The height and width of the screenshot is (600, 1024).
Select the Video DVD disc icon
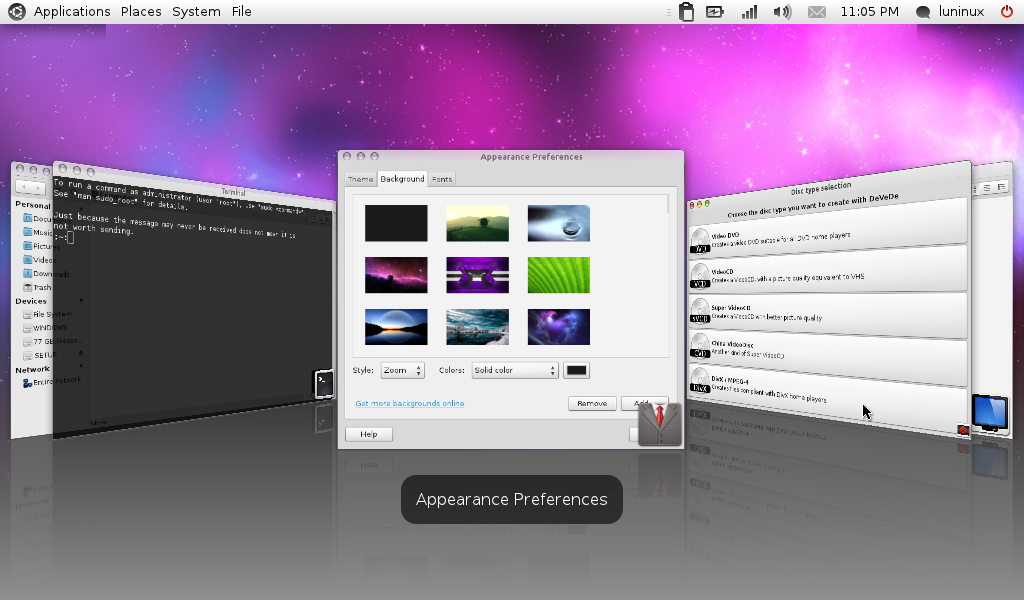[700, 240]
